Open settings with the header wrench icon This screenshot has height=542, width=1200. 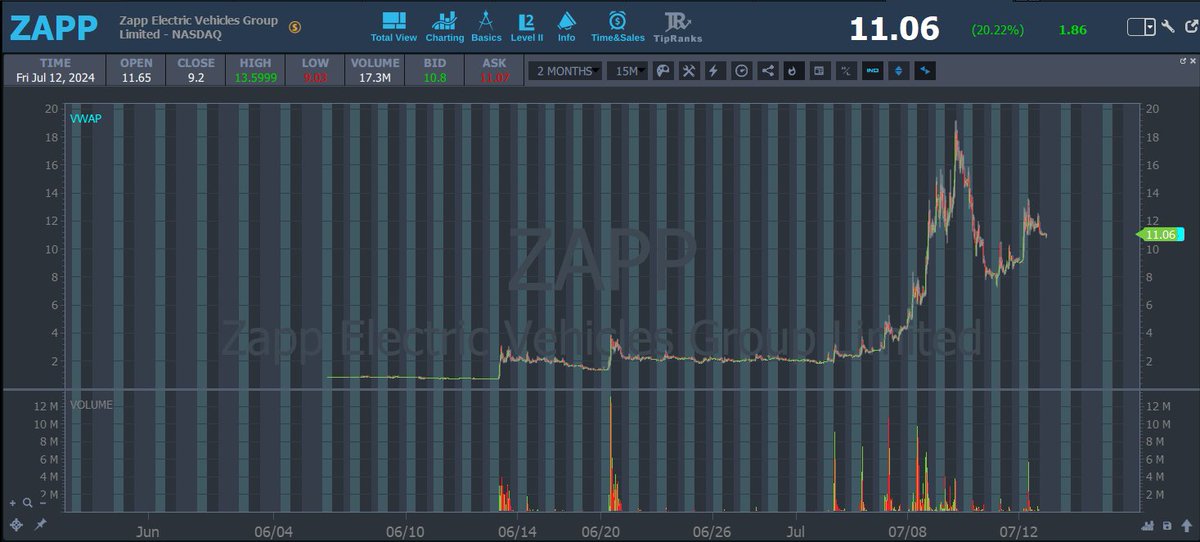click(1167, 27)
